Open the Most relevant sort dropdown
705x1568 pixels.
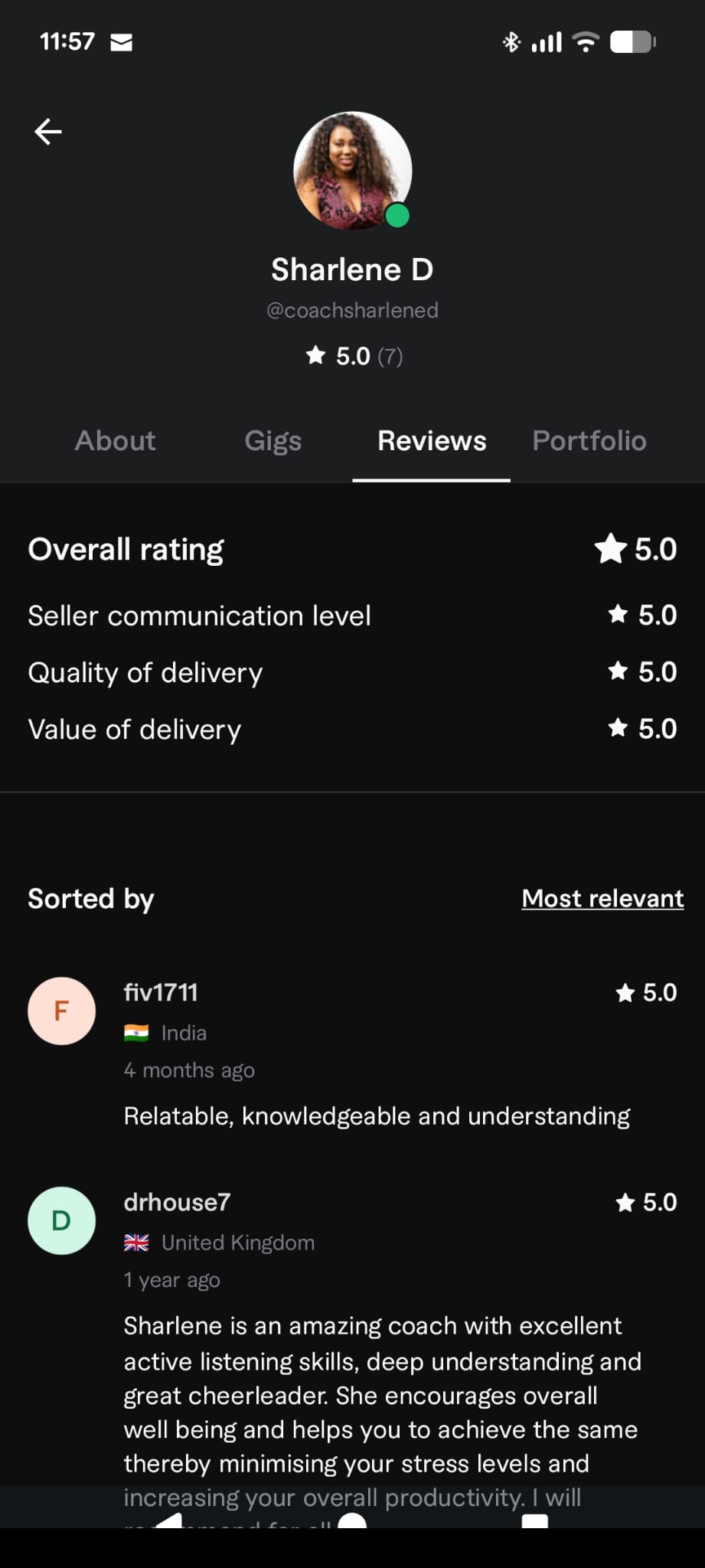point(602,898)
